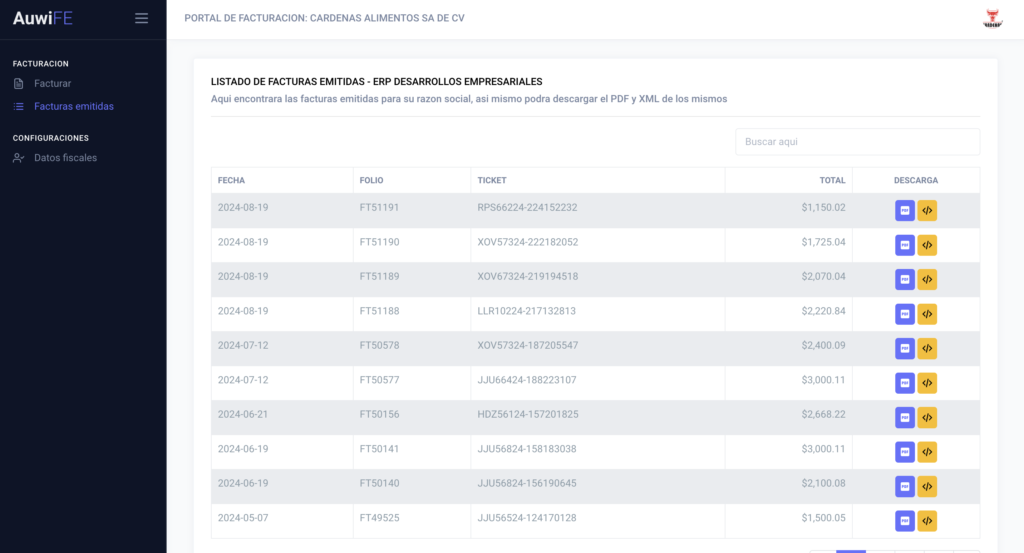Download PDF for invoice FT50578
The image size is (1024, 553).
[x=905, y=348]
